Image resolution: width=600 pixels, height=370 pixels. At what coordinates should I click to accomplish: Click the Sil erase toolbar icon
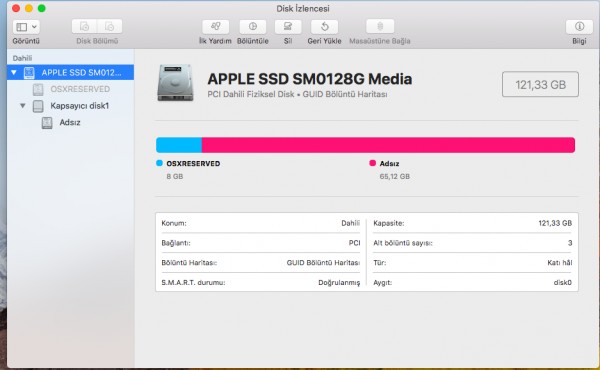[x=288, y=26]
